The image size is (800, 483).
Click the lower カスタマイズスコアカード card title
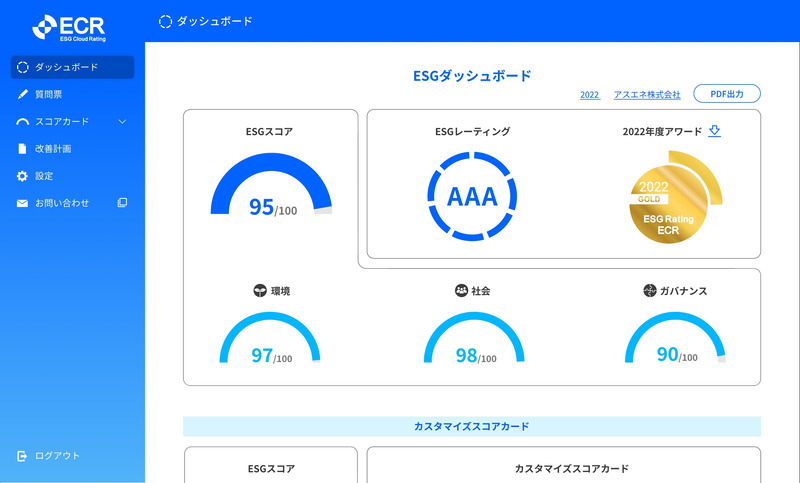coord(571,469)
